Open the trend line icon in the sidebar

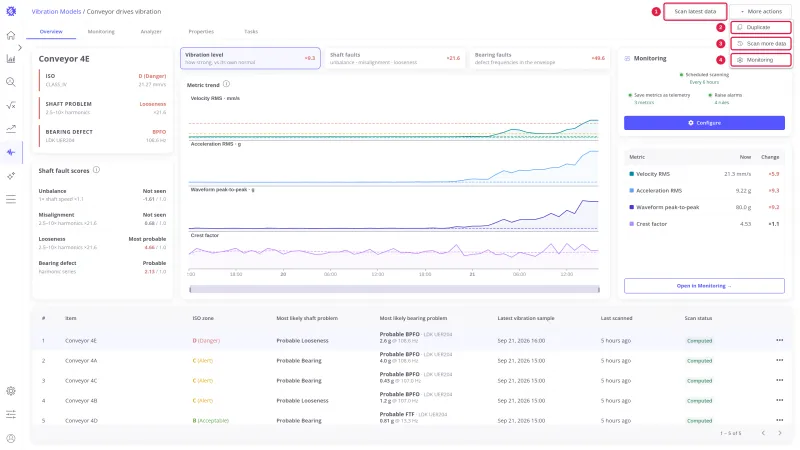point(11,129)
